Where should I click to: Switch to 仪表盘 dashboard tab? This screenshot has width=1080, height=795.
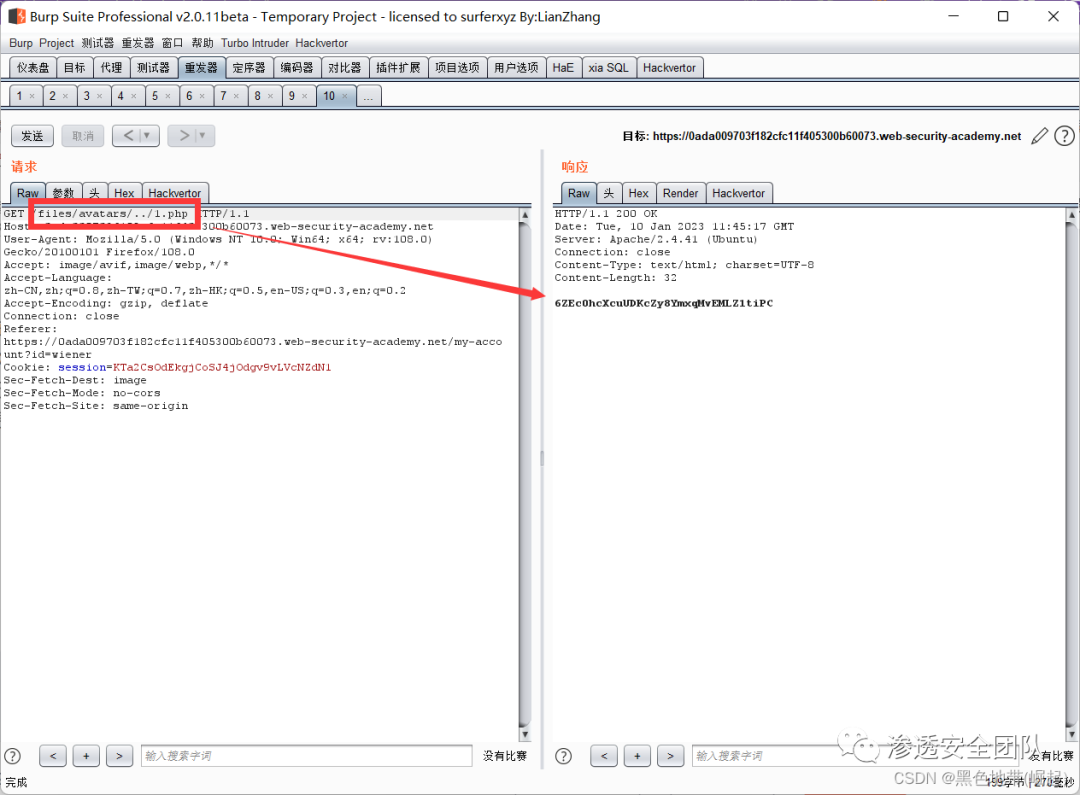33,68
